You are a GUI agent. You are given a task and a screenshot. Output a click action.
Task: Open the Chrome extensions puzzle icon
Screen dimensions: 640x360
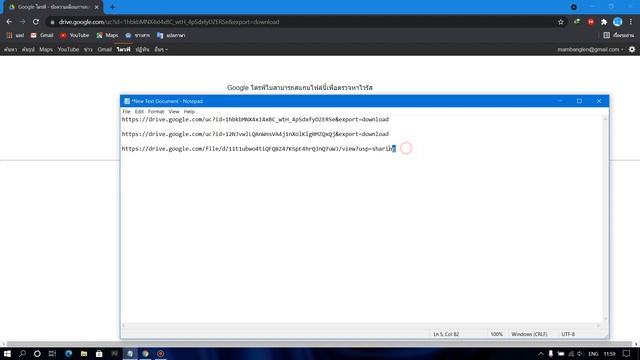point(604,22)
